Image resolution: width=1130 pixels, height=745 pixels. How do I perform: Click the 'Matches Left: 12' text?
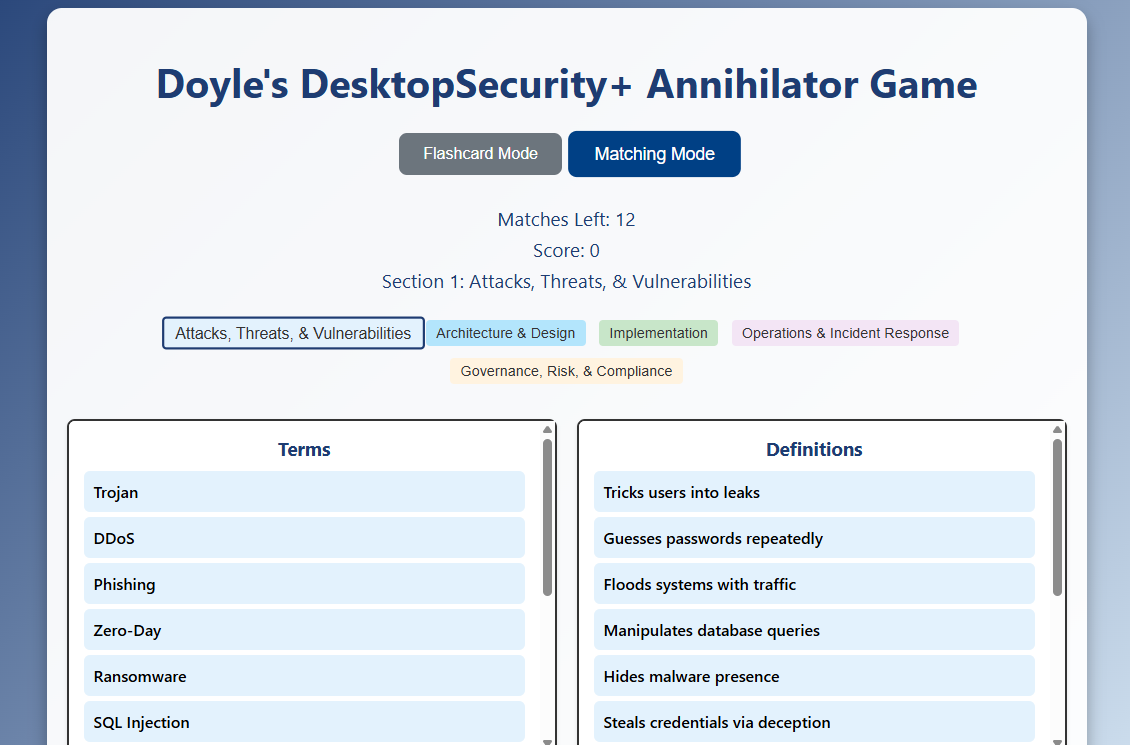click(566, 220)
